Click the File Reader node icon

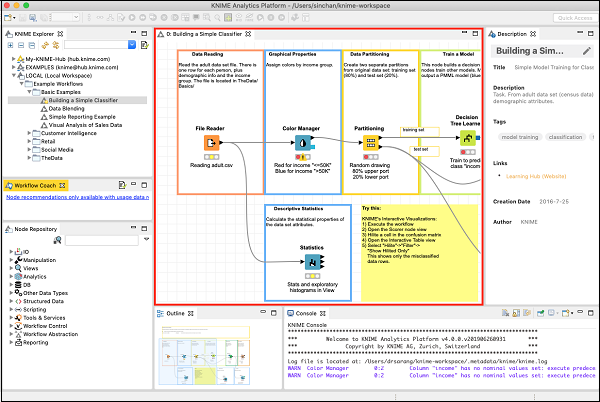coord(212,143)
